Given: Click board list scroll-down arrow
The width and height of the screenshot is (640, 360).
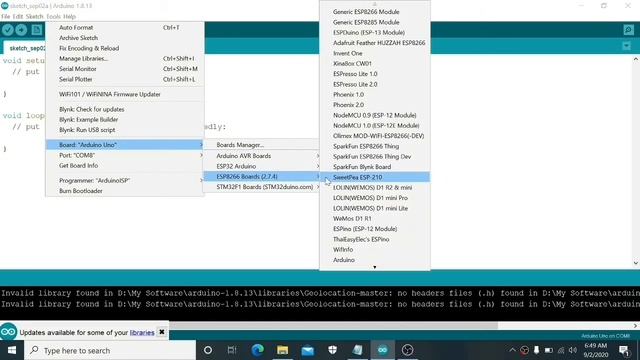Looking at the screenshot, I should [x=375, y=267].
